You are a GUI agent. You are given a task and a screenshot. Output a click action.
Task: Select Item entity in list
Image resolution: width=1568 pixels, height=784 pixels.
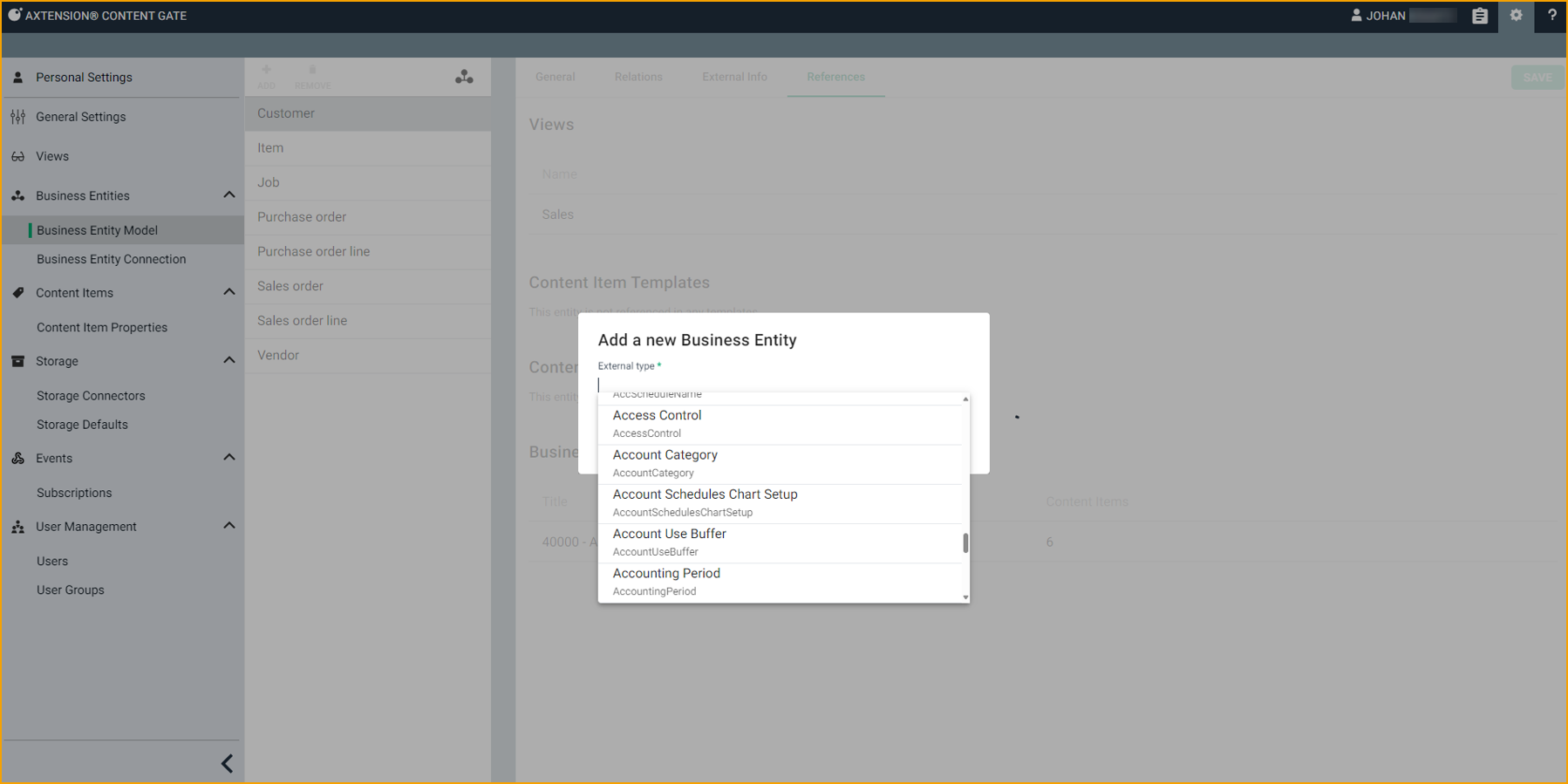368,148
